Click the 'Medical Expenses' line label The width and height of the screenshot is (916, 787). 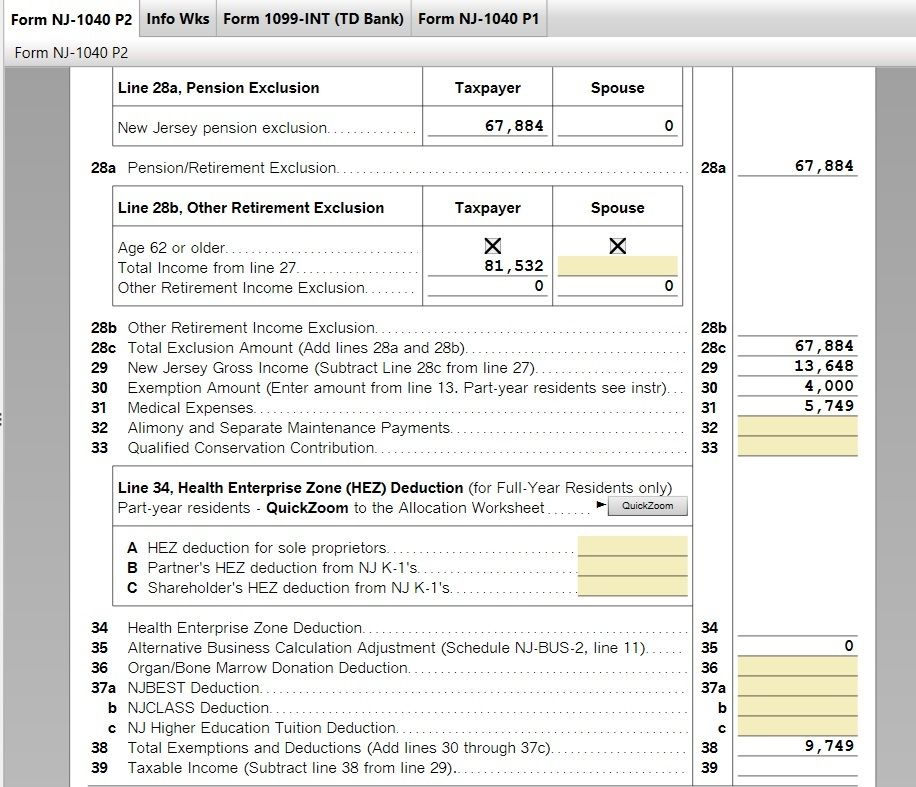pos(190,408)
